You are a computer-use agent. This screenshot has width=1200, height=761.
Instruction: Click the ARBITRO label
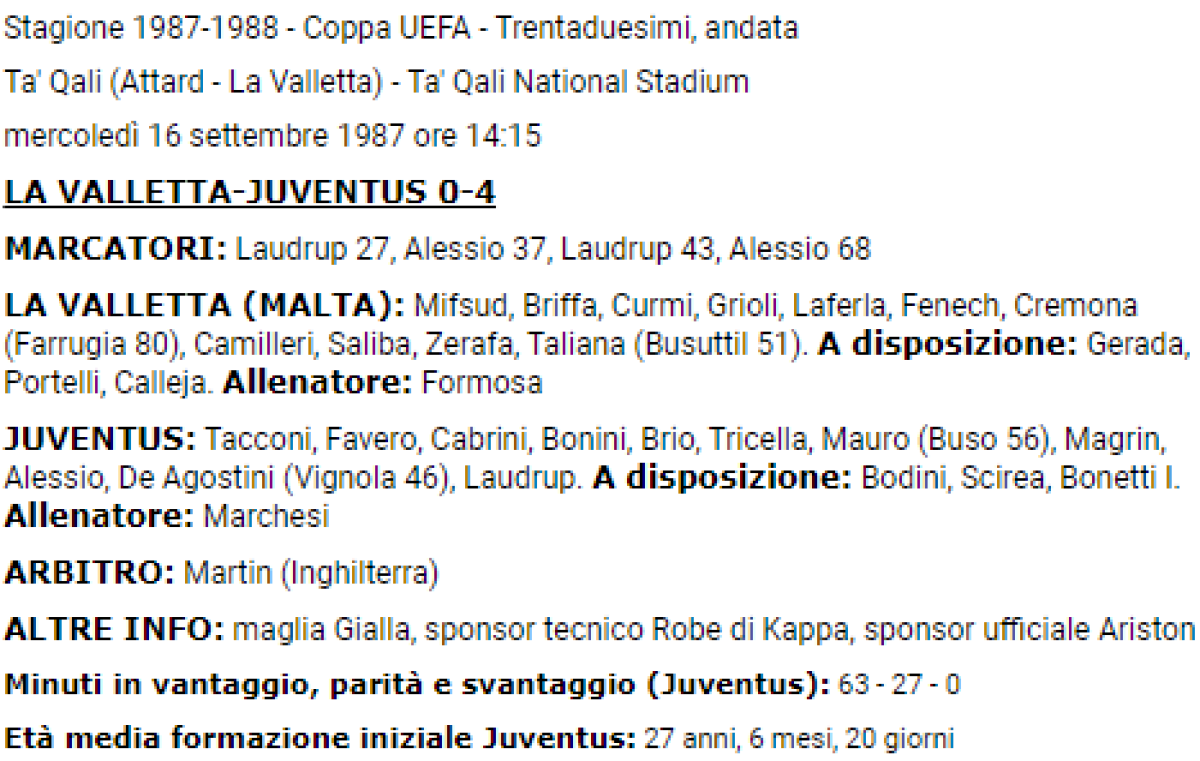90,574
